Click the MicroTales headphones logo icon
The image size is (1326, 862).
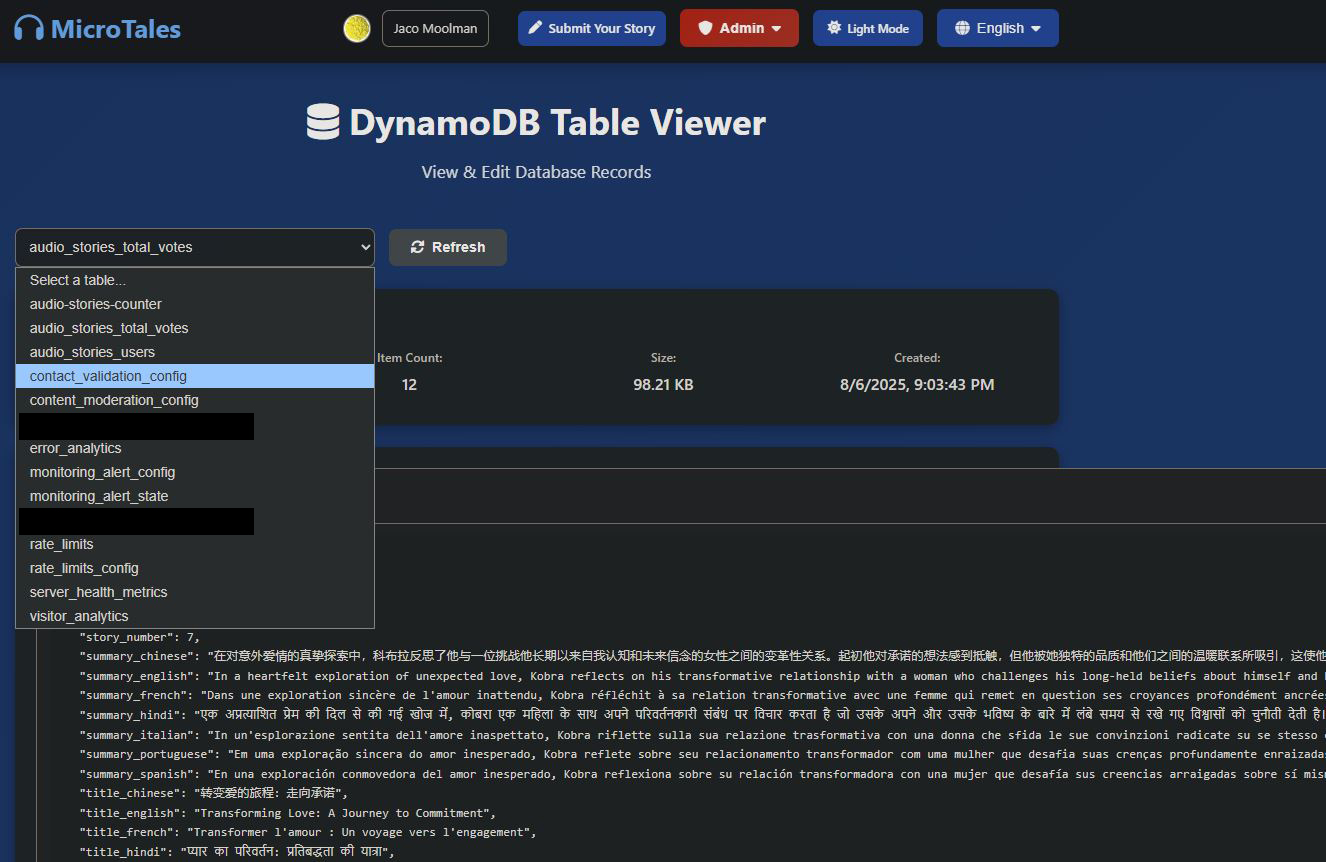coord(29,29)
